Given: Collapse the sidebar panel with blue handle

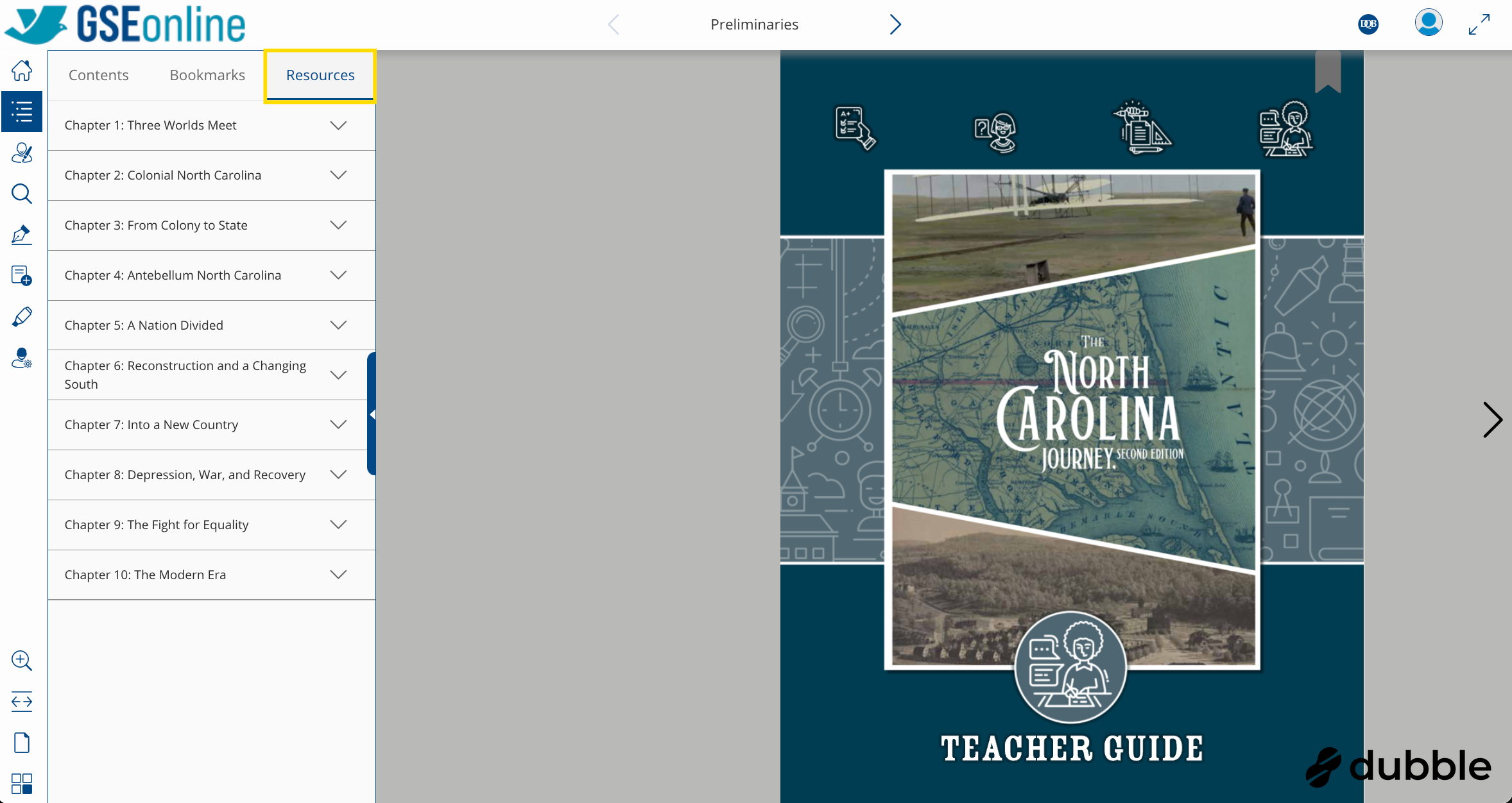Looking at the screenshot, I should click(x=372, y=414).
